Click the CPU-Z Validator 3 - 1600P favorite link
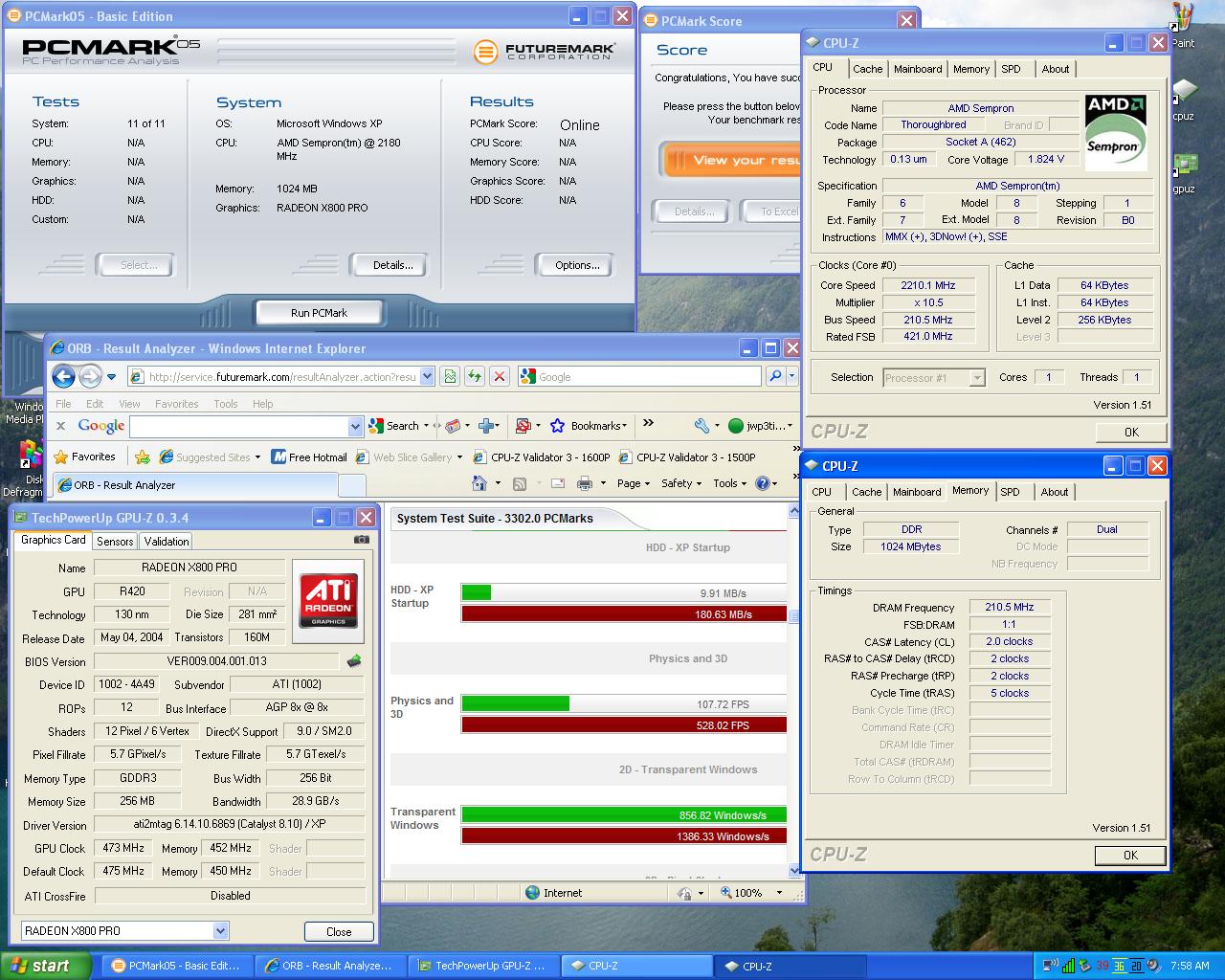Image resolution: width=1225 pixels, height=980 pixels. pyautogui.click(x=542, y=457)
